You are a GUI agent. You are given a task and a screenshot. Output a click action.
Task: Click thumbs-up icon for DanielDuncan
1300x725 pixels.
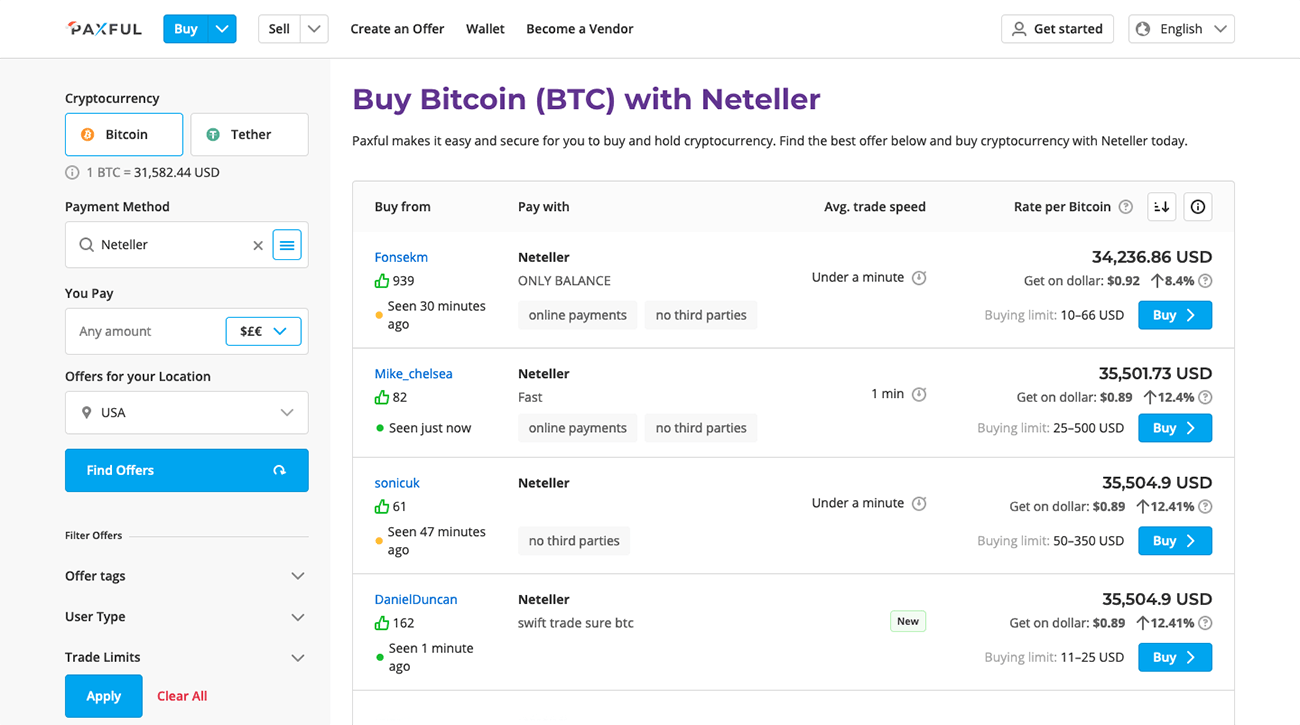[x=382, y=623]
